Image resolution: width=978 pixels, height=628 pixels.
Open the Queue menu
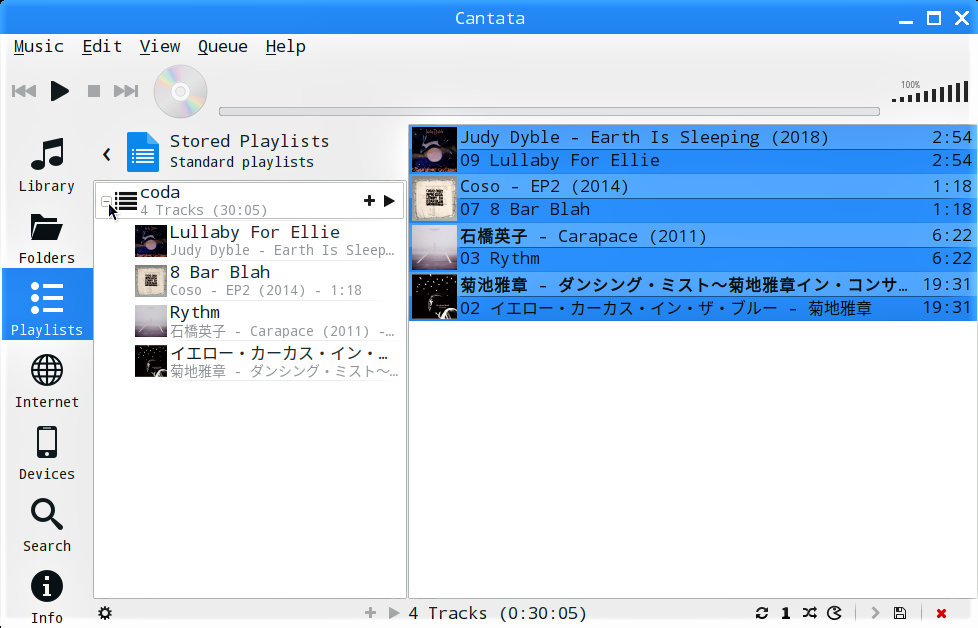click(223, 47)
